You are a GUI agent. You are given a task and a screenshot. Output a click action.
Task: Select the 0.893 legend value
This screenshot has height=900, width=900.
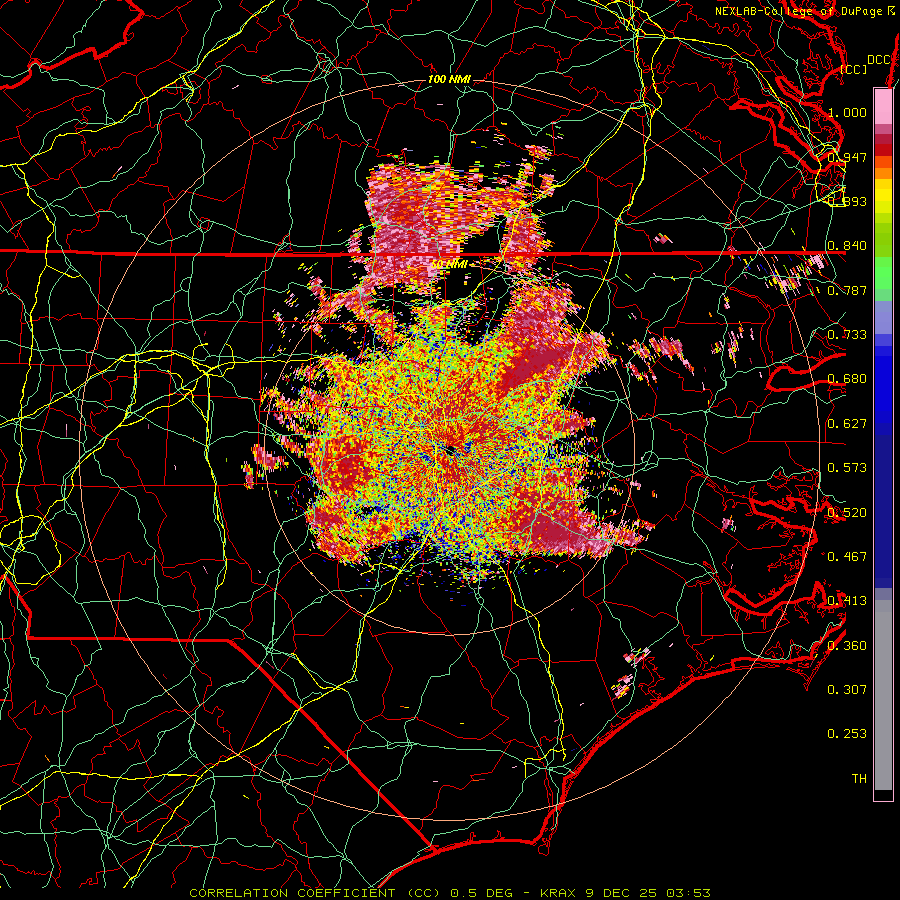tap(847, 201)
